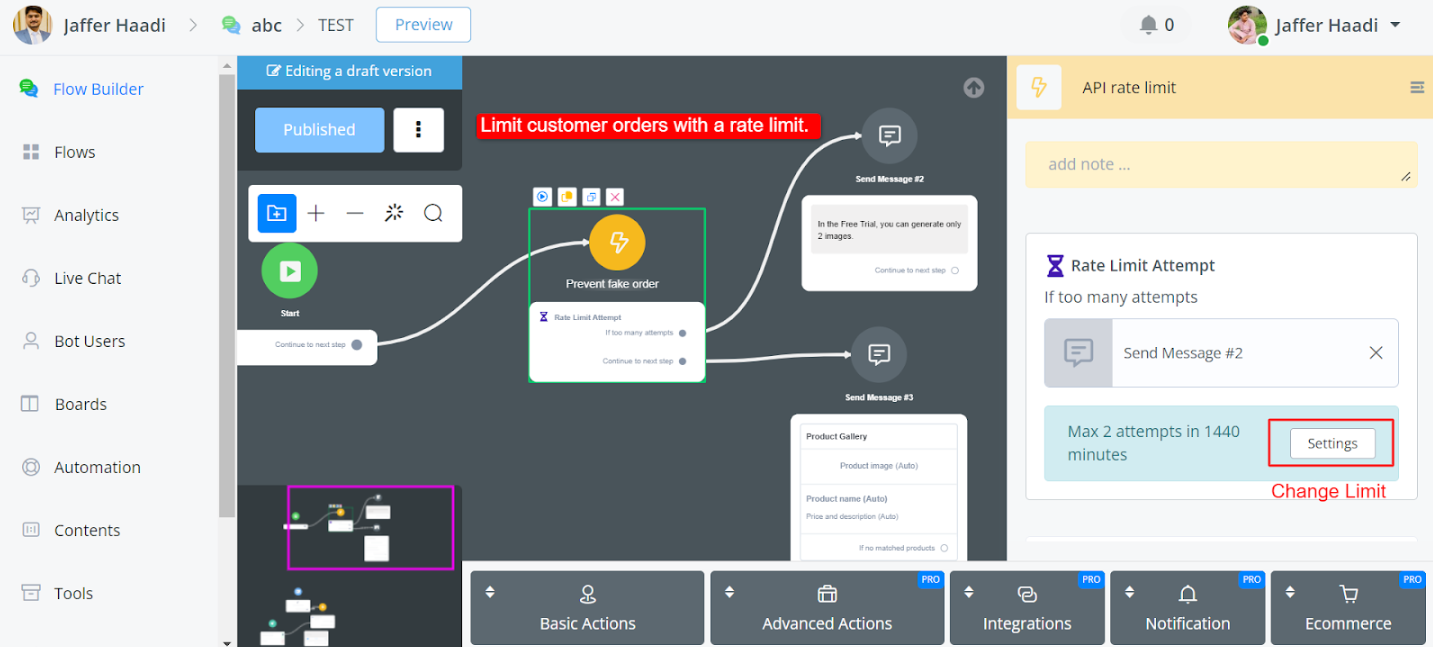
Task: Click the add note field
Action: tap(1220, 165)
